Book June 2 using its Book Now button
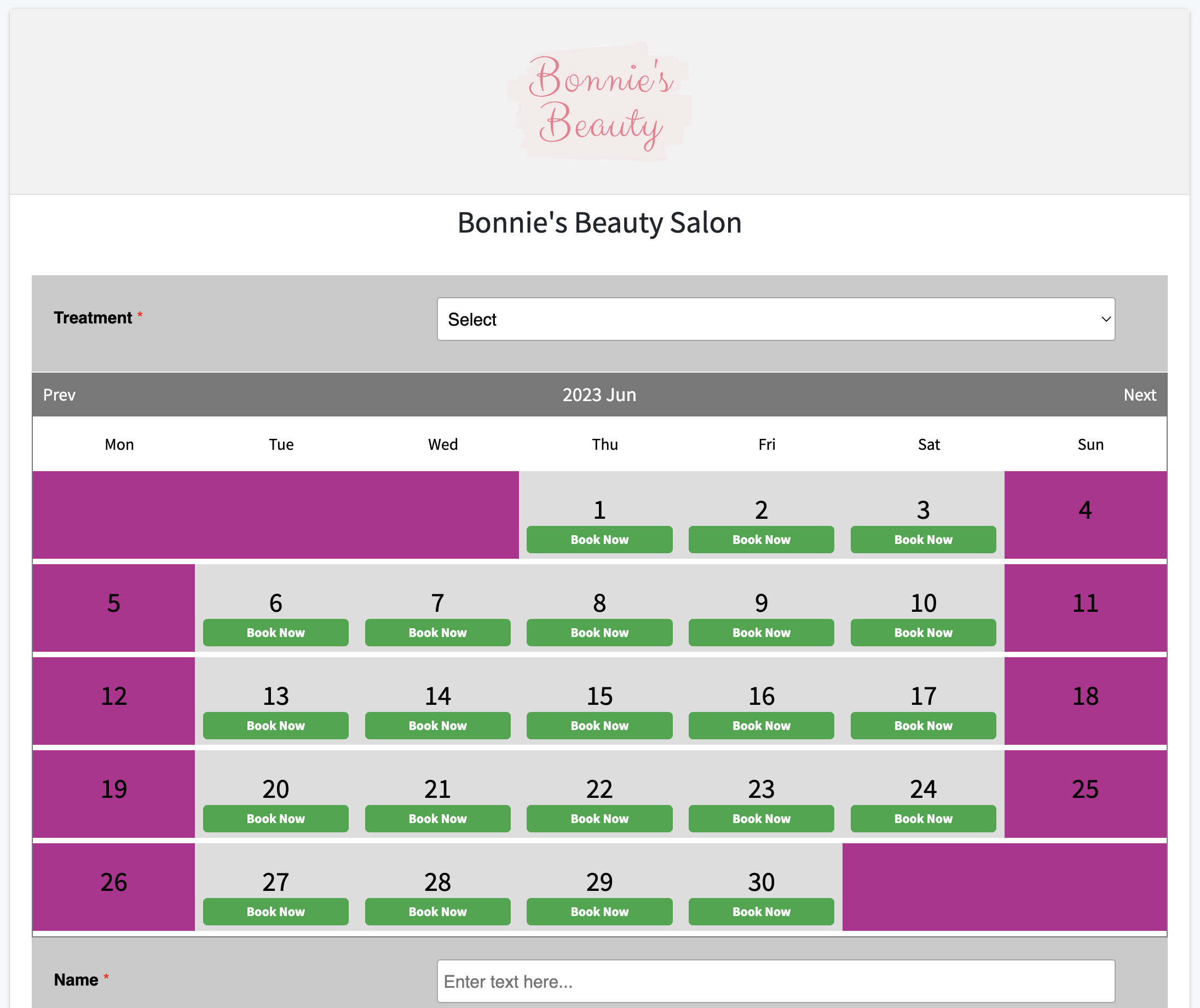Viewport: 1200px width, 1008px height. (761, 539)
